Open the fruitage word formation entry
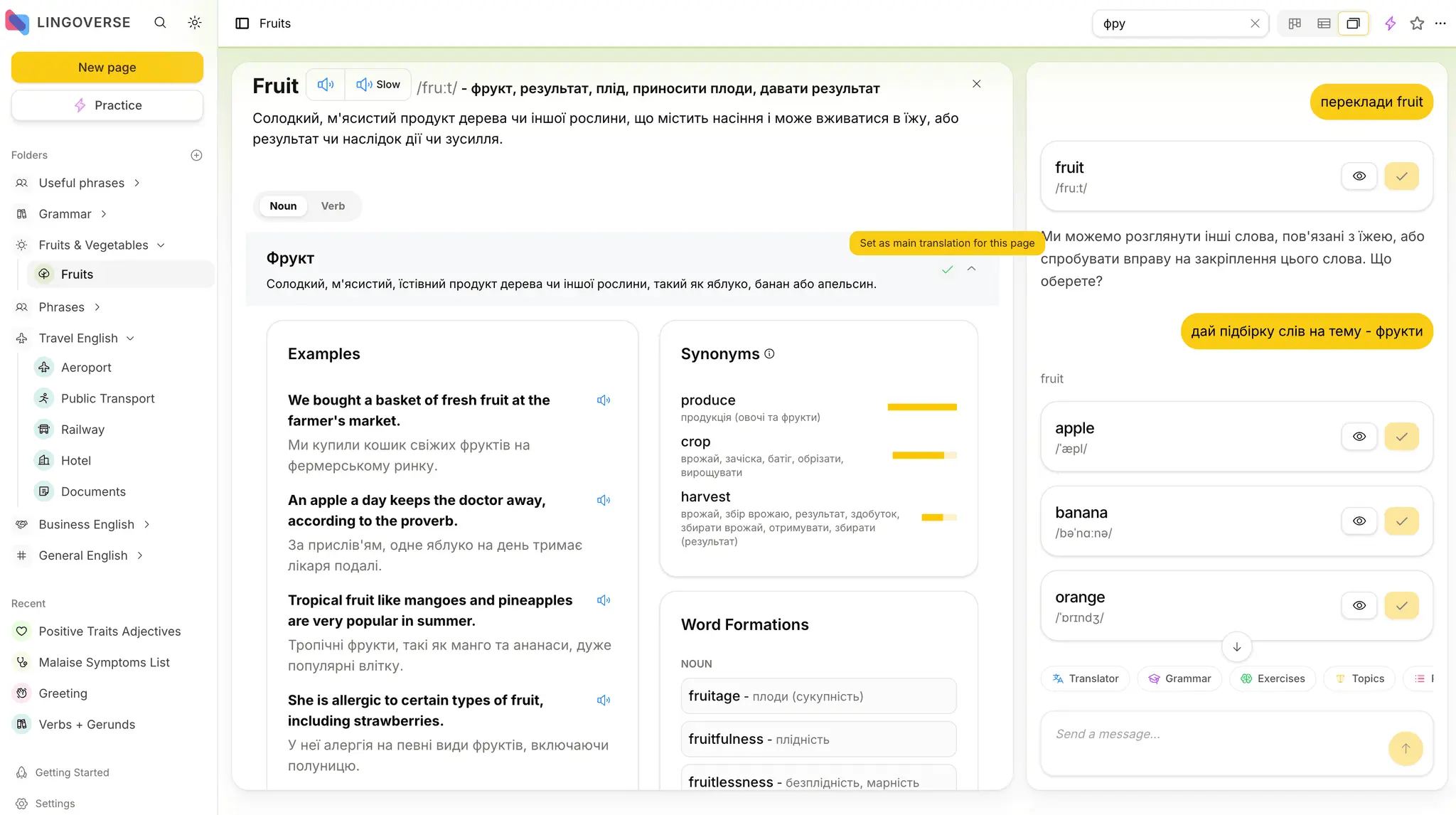This screenshot has height=815, width=1456. (818, 696)
